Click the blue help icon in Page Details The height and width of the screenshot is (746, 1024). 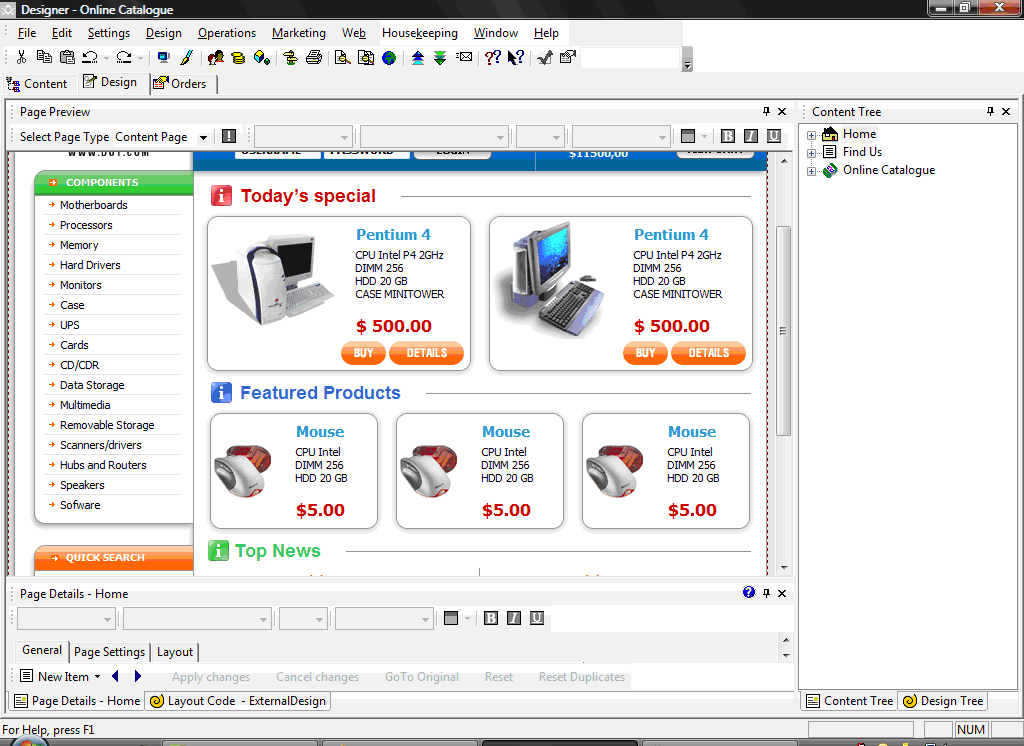[x=749, y=593]
